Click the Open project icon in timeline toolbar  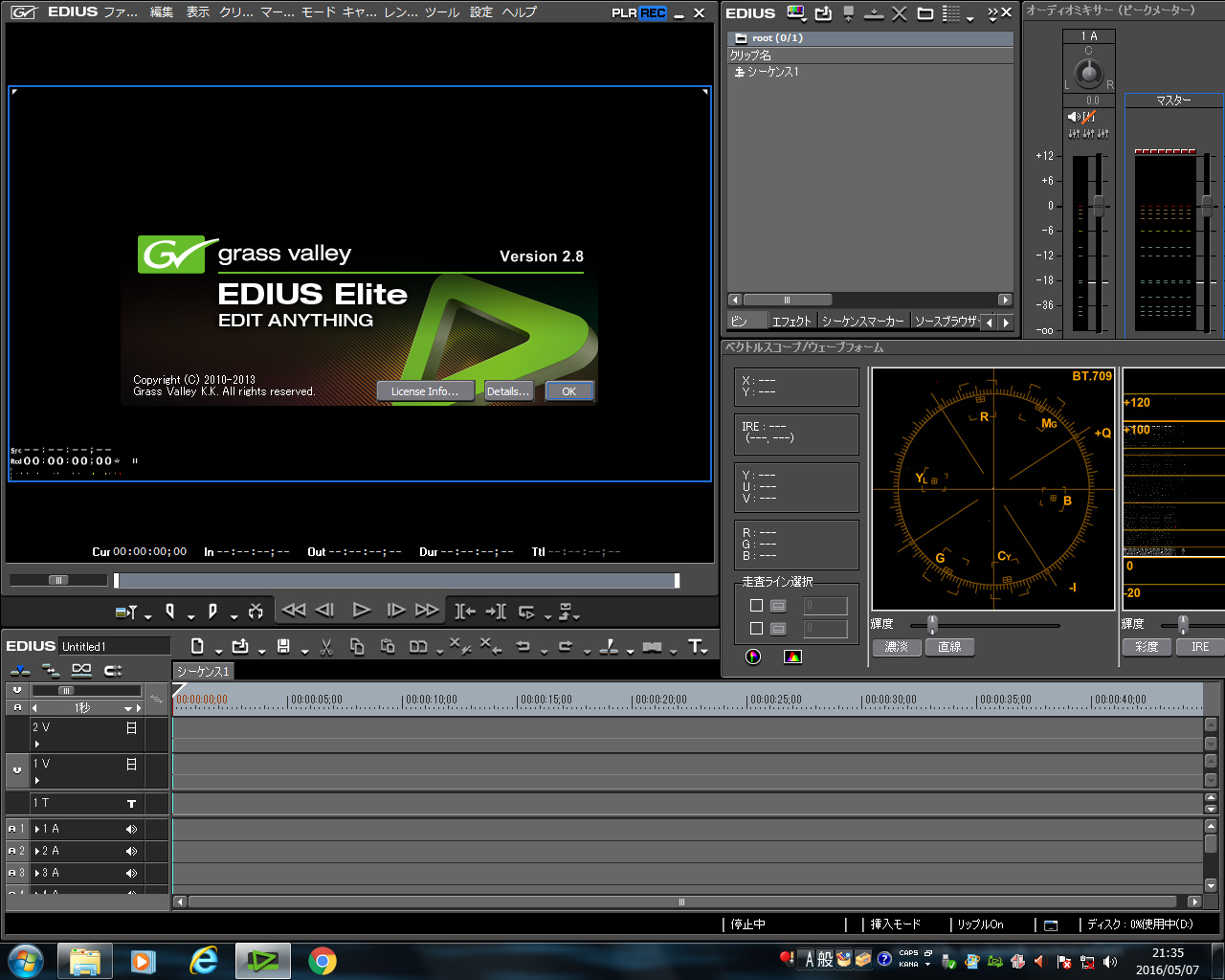(240, 647)
